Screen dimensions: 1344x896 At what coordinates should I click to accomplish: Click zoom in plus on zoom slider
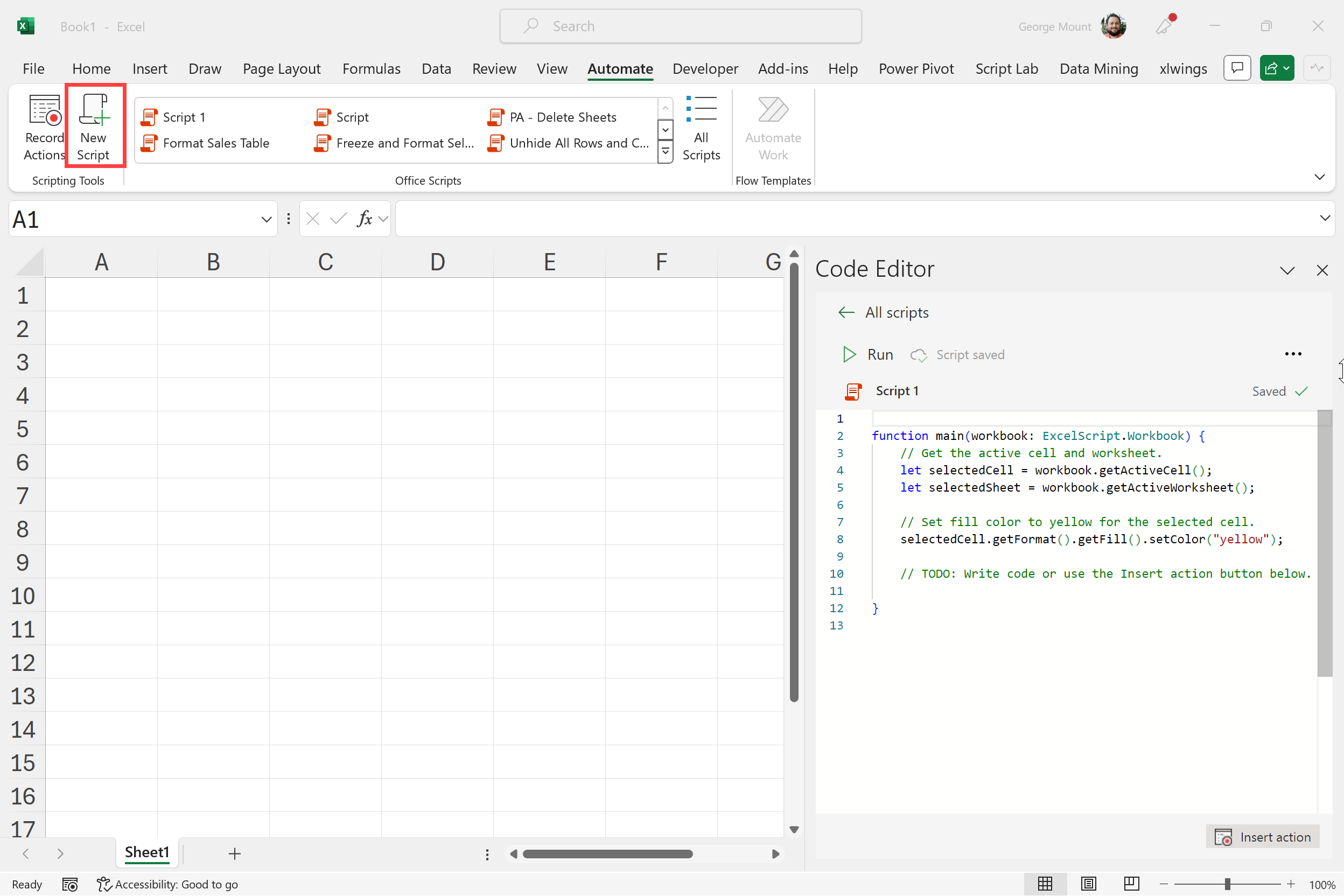[x=1291, y=884]
